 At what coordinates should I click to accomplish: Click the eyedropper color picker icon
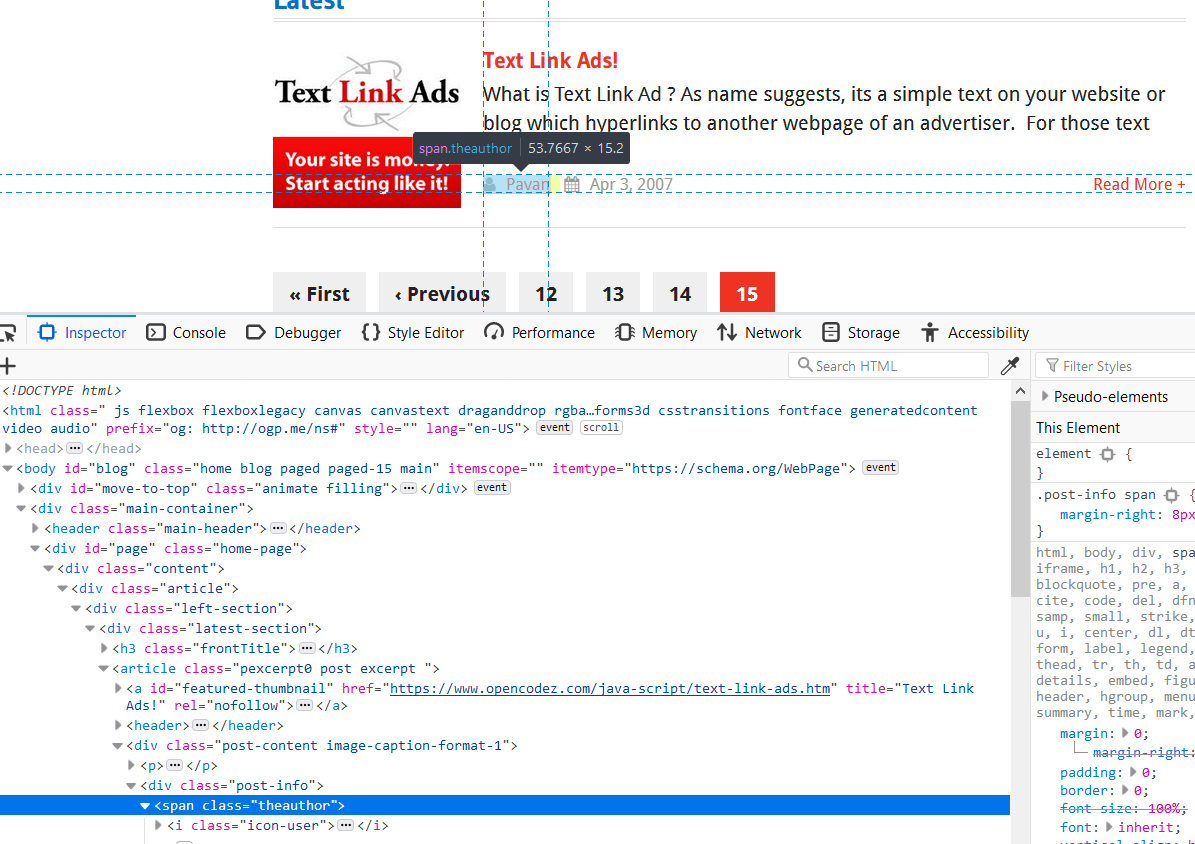[x=1010, y=366]
